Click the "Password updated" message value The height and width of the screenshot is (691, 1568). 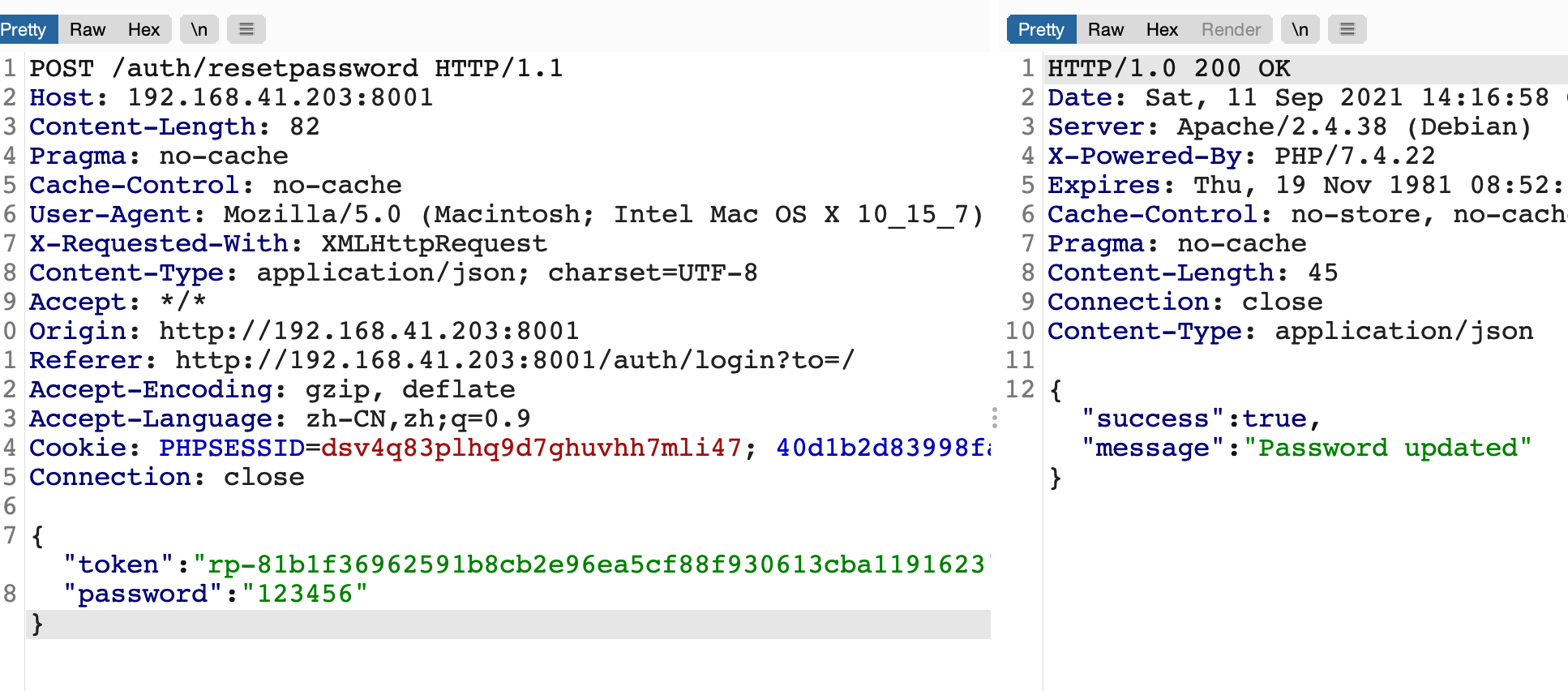[1388, 448]
